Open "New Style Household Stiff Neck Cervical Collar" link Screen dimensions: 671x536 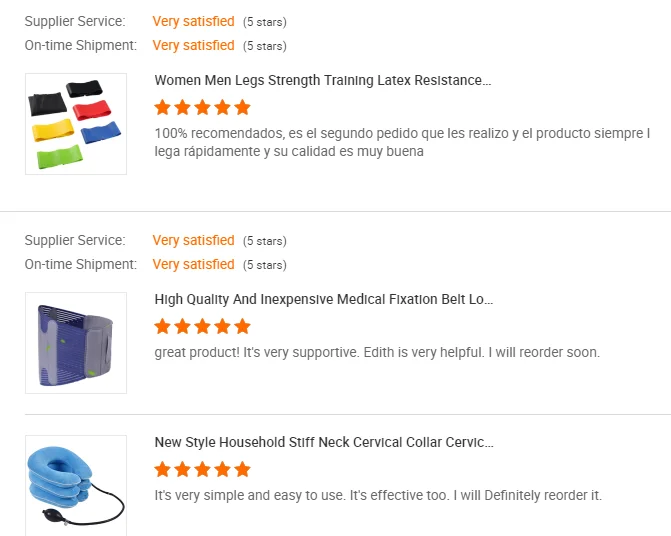[324, 442]
